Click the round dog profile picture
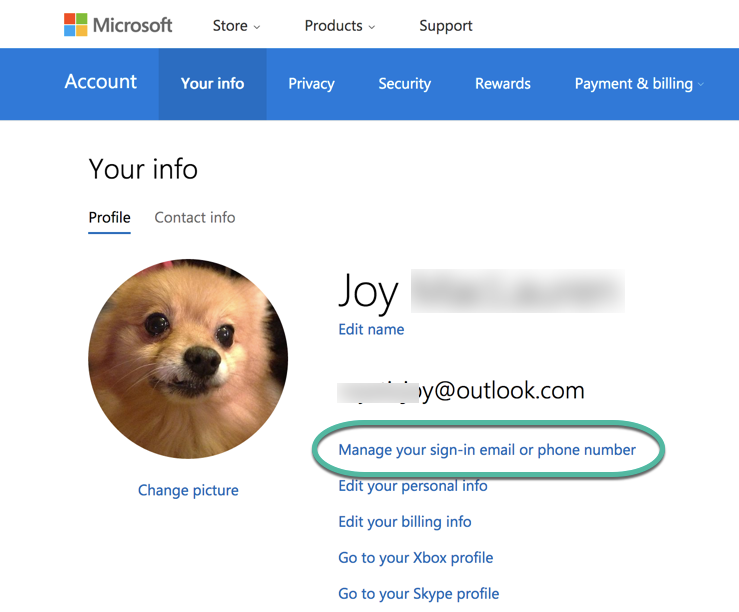Viewport: 739px width, 612px height. tap(188, 359)
